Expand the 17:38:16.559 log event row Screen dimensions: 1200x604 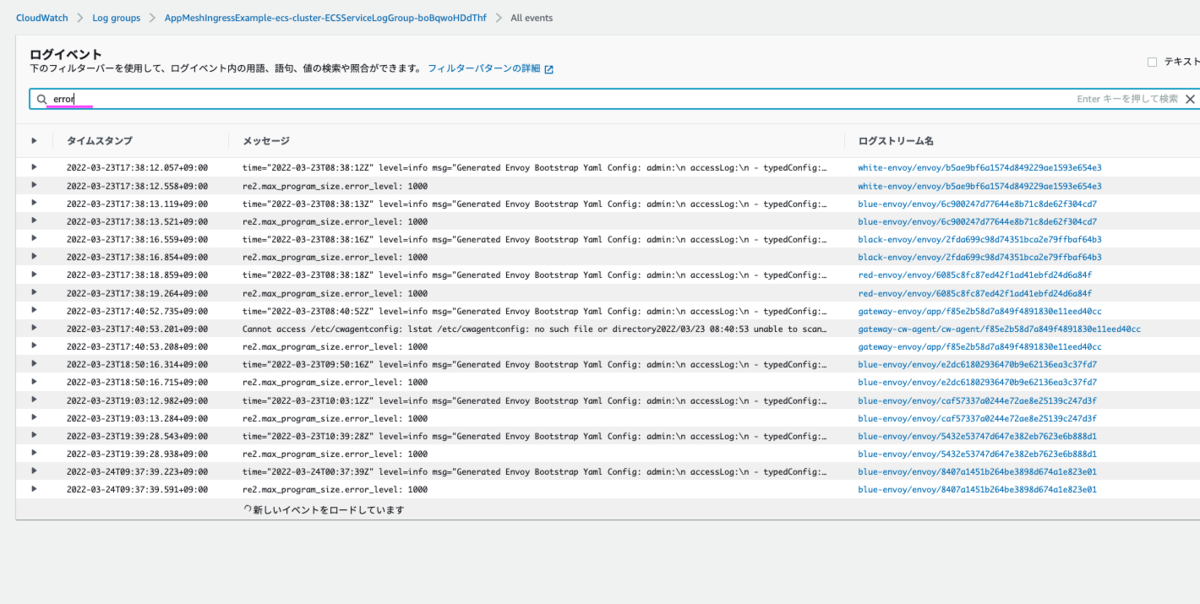[34, 239]
